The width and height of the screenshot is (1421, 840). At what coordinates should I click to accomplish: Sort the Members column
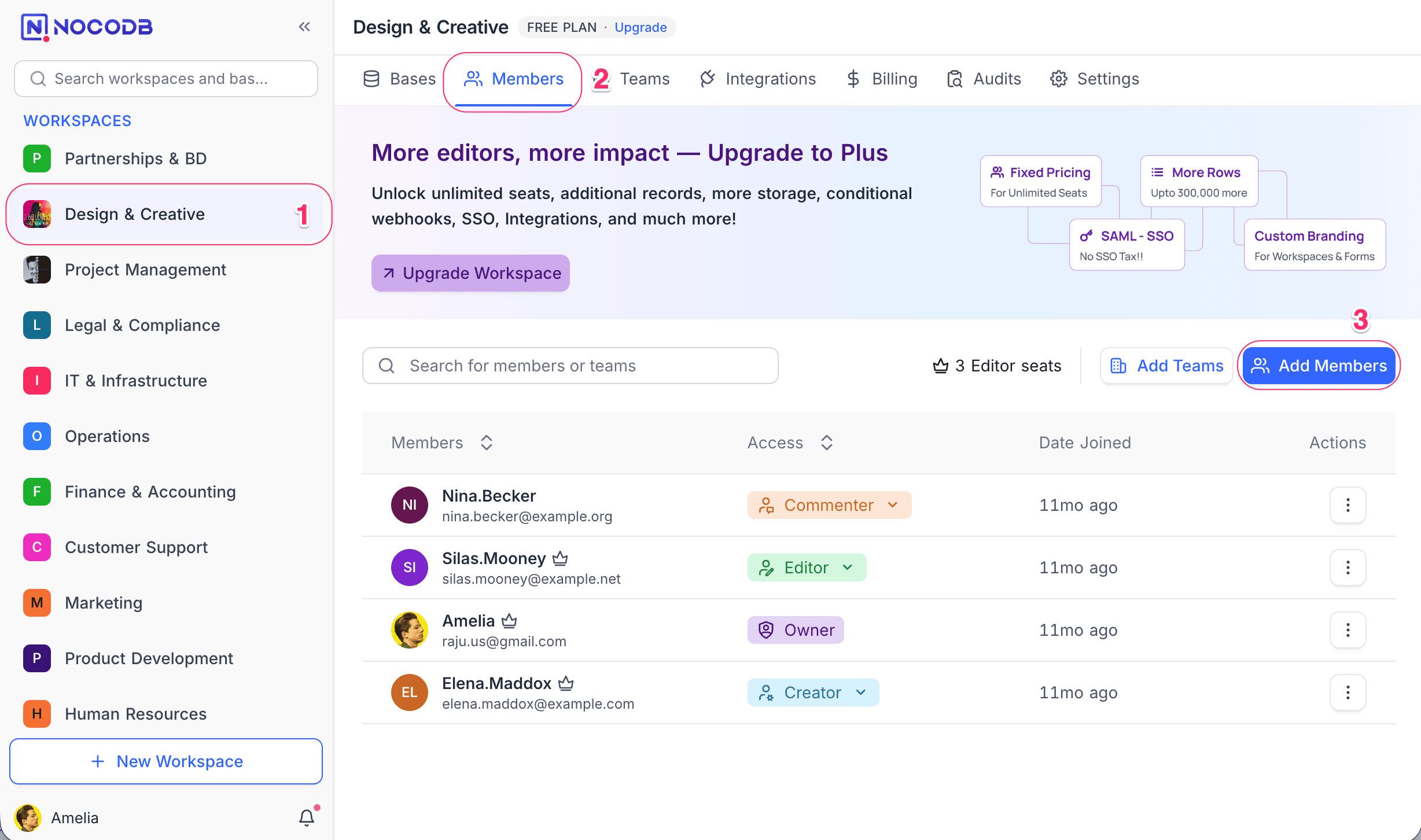[x=487, y=443]
